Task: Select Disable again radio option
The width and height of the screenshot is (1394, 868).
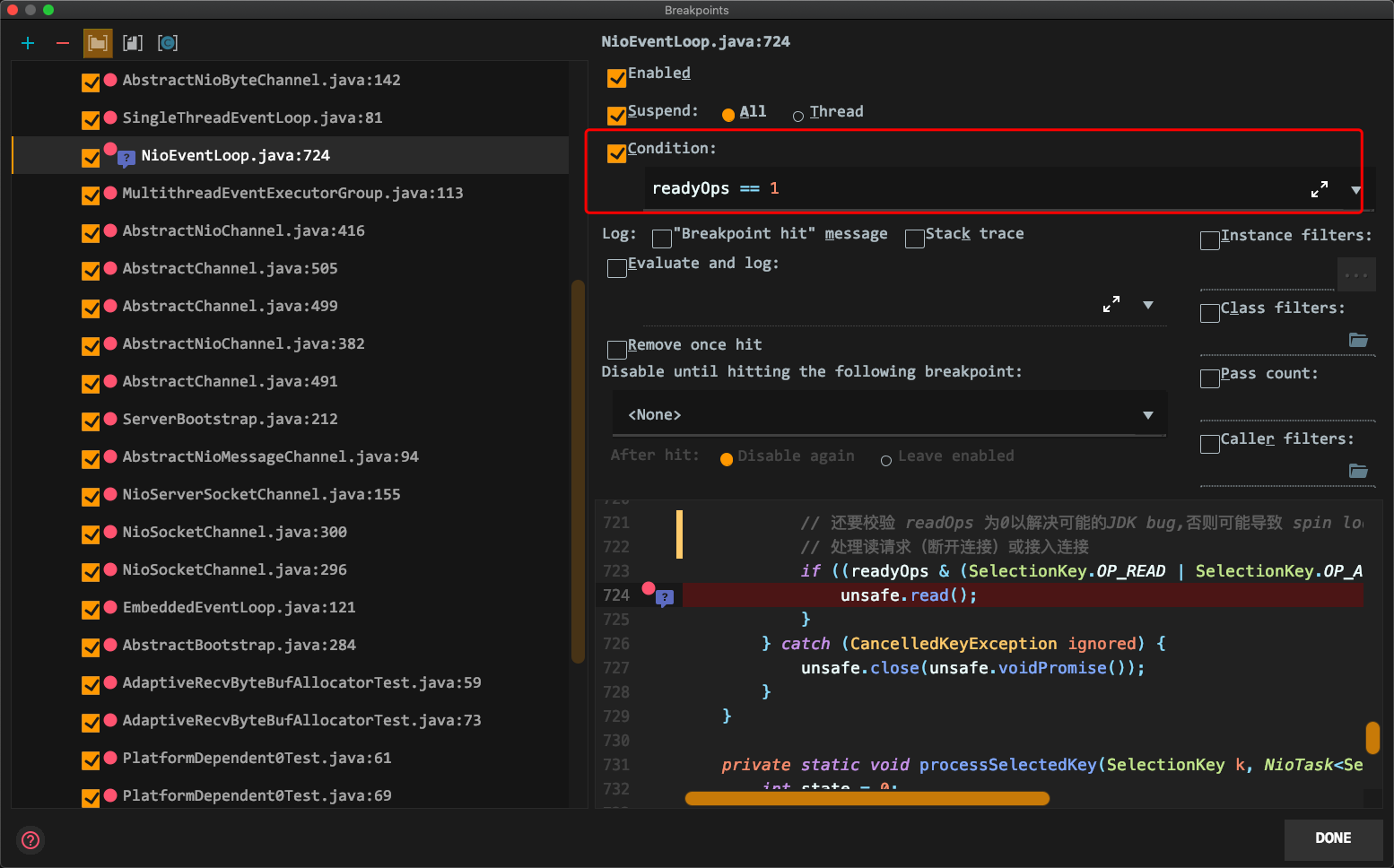Action: [x=727, y=459]
